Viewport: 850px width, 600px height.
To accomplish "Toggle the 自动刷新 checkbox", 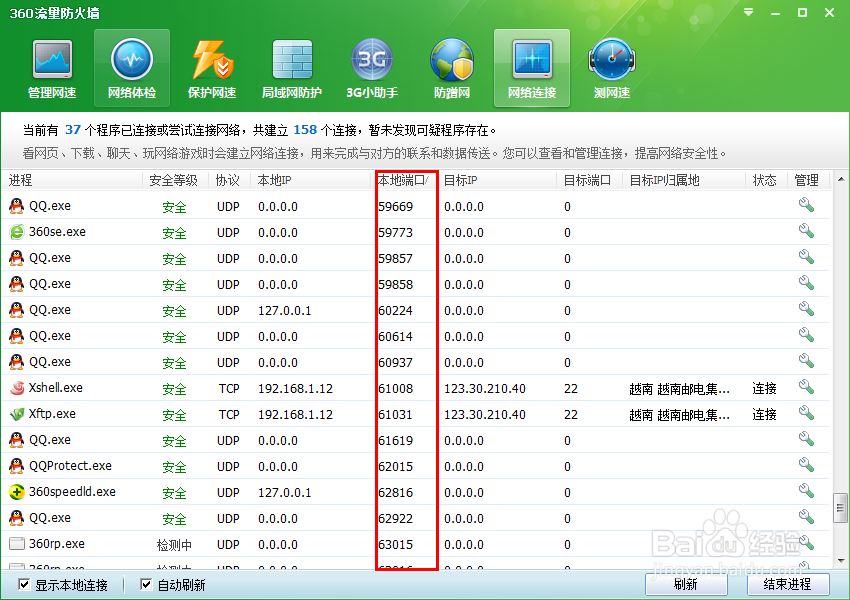I will [x=146, y=584].
